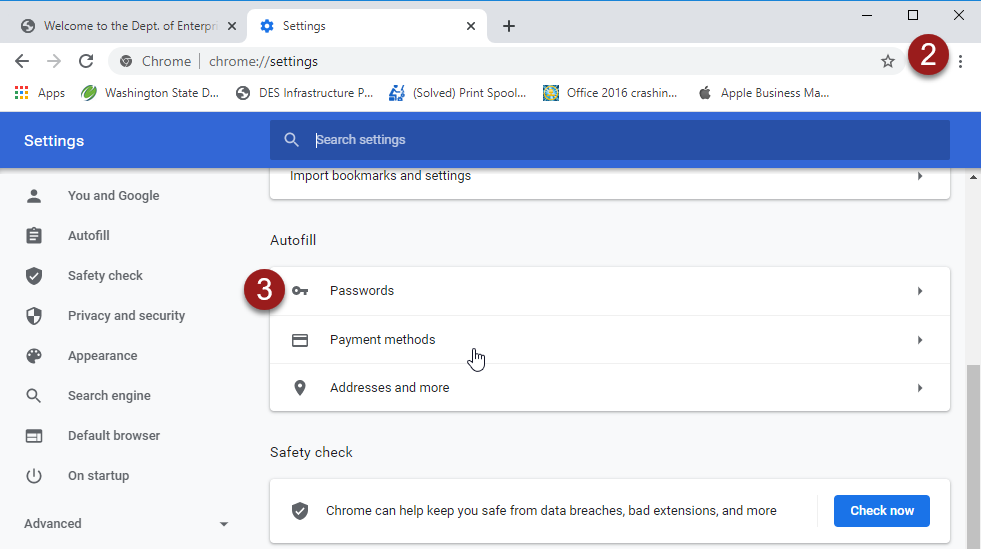Select the Settings tab

366,26
